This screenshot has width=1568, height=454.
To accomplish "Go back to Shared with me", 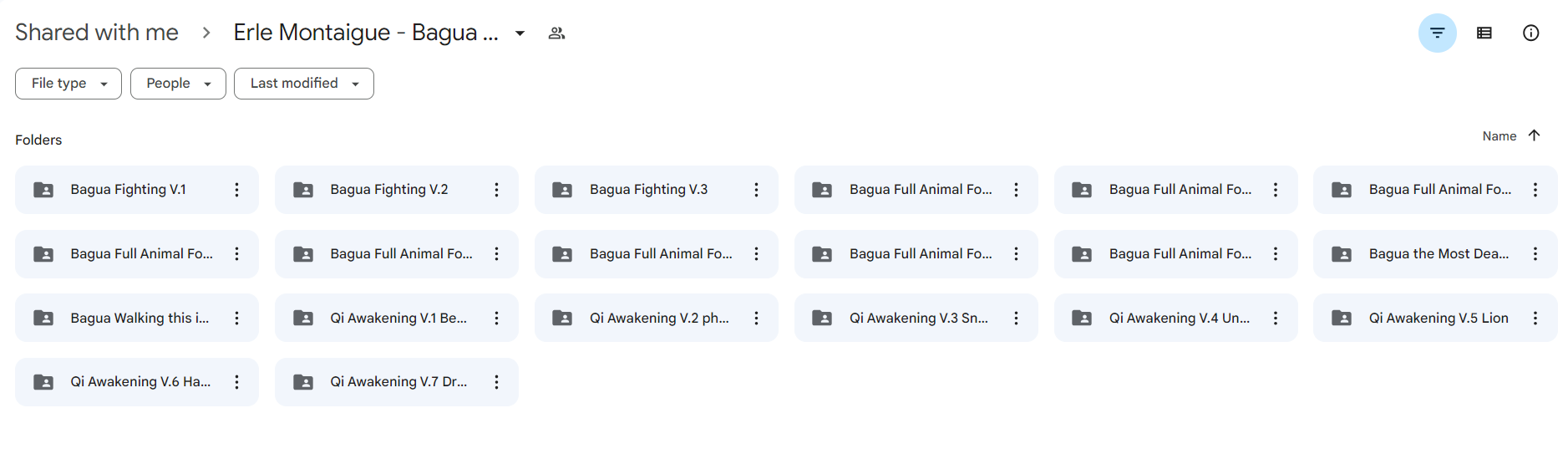I will pos(97,33).
